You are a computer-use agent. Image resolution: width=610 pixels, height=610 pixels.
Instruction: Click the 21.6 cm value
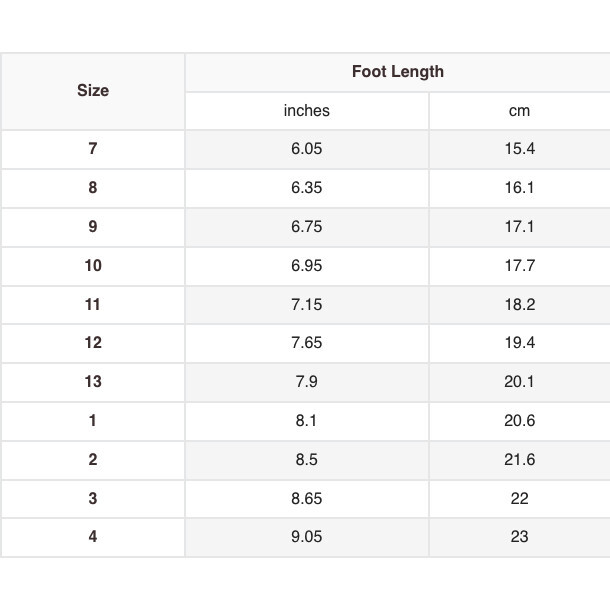(519, 460)
